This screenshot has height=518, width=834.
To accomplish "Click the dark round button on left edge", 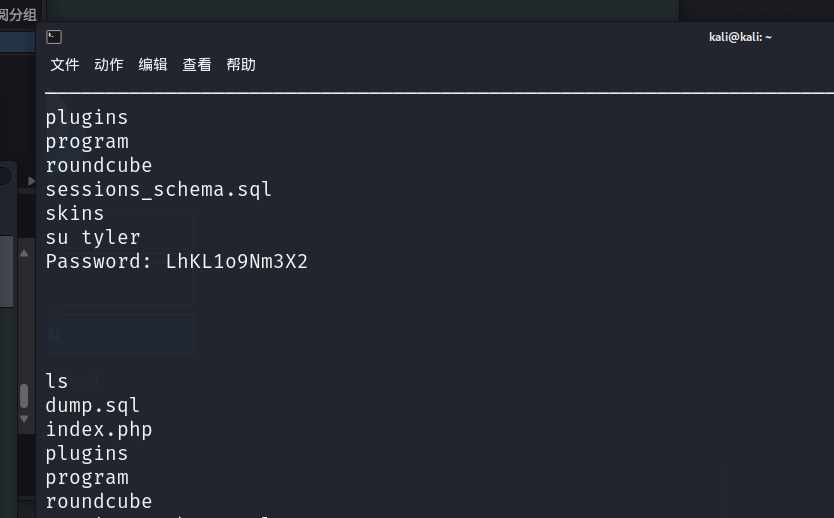I will tap(4, 176).
